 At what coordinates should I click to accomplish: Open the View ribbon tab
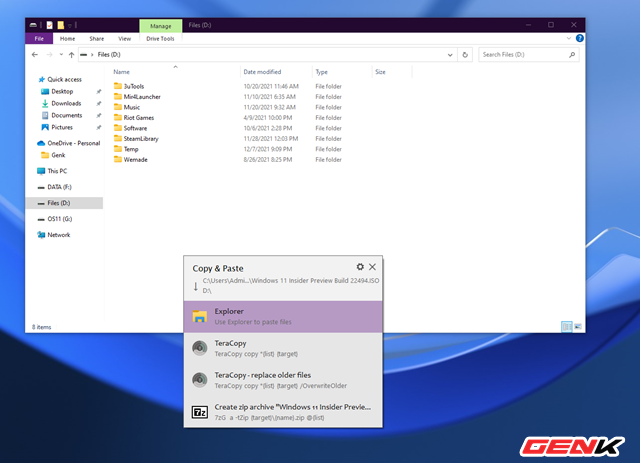(124, 38)
